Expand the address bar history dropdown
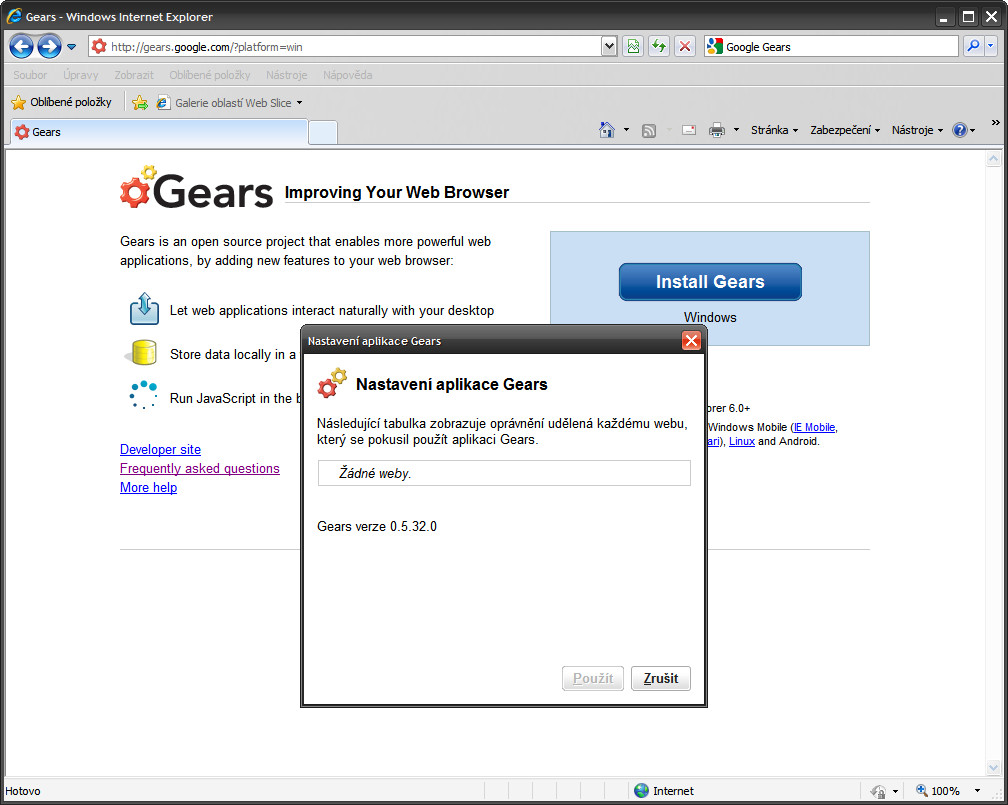This screenshot has width=1008, height=805. pyautogui.click(x=609, y=46)
